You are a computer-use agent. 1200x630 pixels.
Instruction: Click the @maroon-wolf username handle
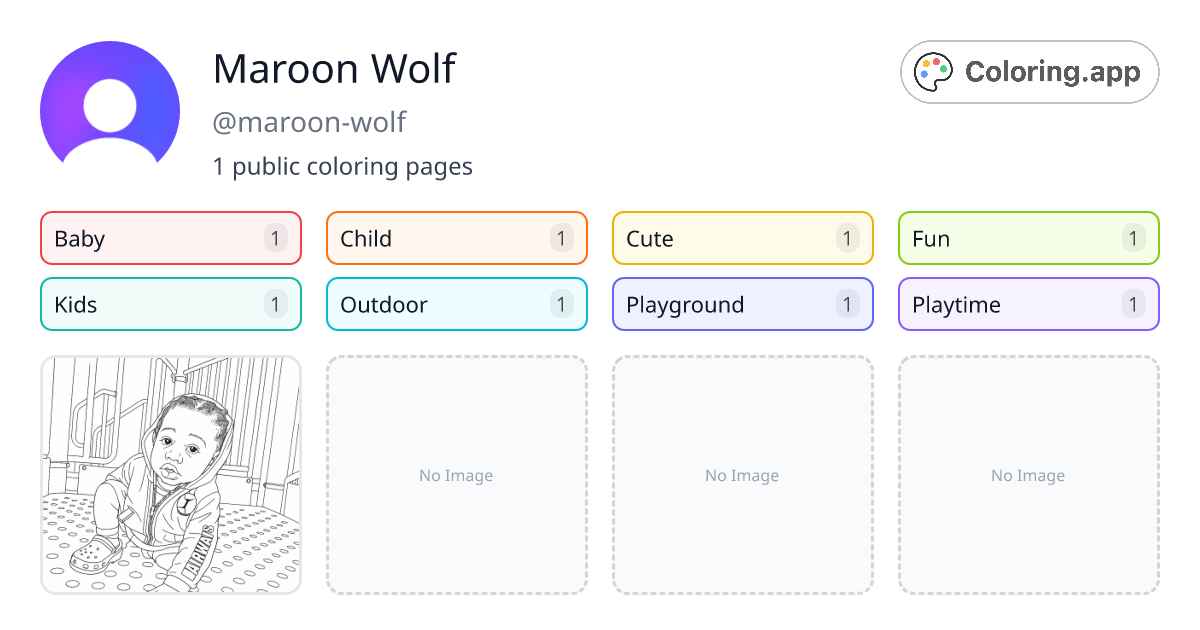click(x=310, y=122)
